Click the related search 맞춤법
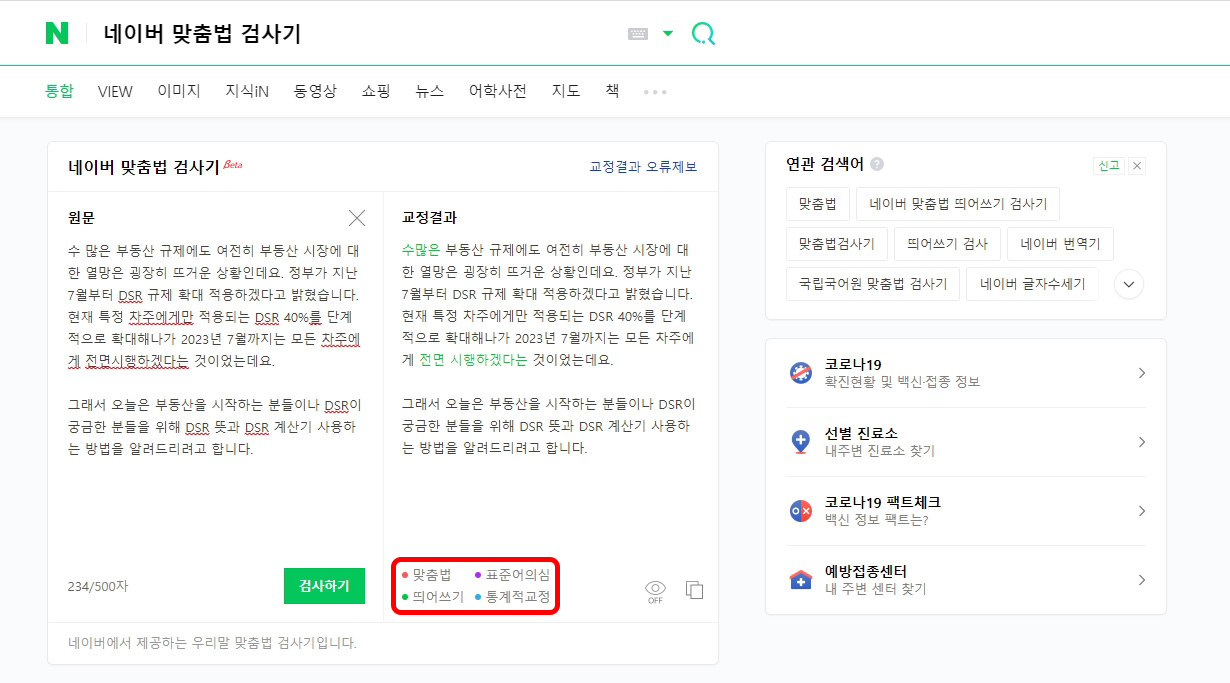Image resolution: width=1230 pixels, height=683 pixels. (818, 204)
